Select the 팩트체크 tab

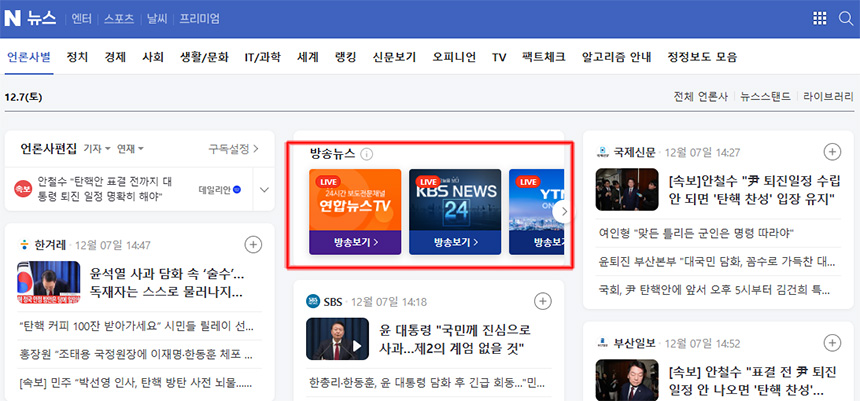pyautogui.click(x=544, y=57)
